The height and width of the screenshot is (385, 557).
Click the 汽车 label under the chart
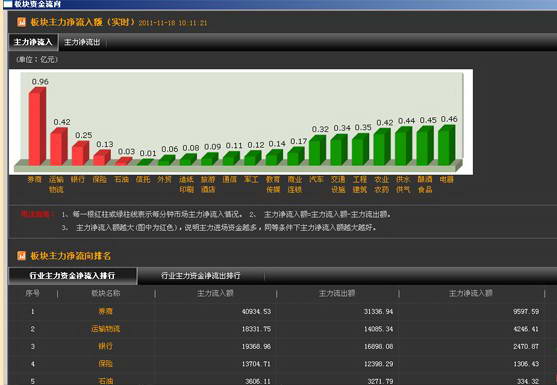[x=317, y=180]
